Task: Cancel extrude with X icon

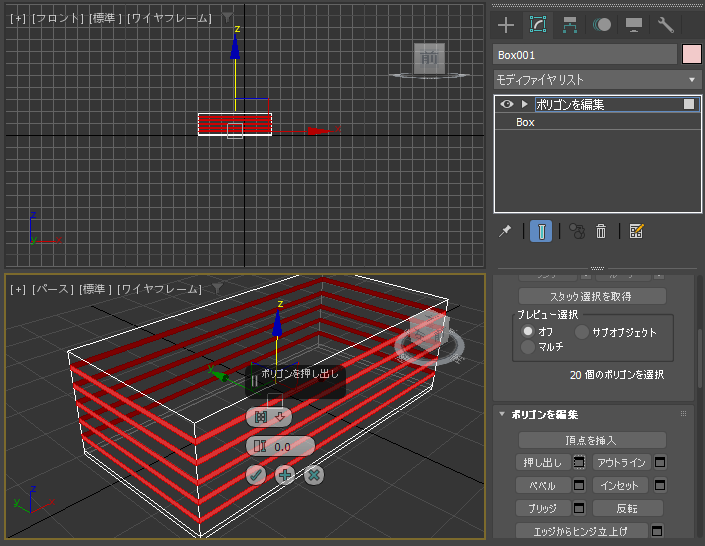Action: tap(314, 475)
